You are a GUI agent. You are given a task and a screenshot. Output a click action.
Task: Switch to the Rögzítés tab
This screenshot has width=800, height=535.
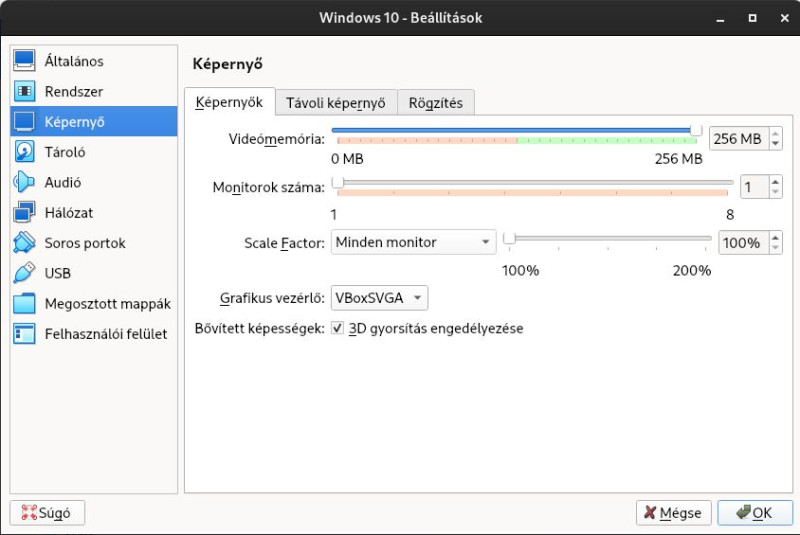point(436,103)
